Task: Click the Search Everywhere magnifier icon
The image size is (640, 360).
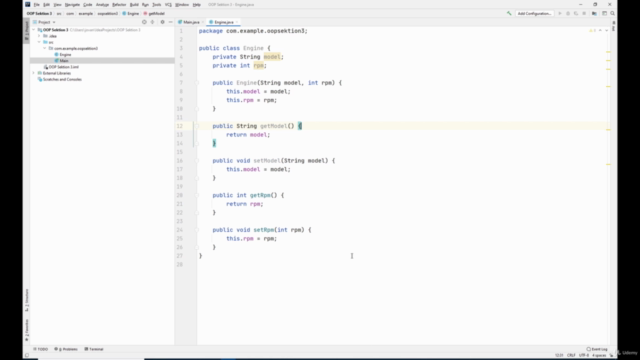Action: pyautogui.click(x=612, y=13)
